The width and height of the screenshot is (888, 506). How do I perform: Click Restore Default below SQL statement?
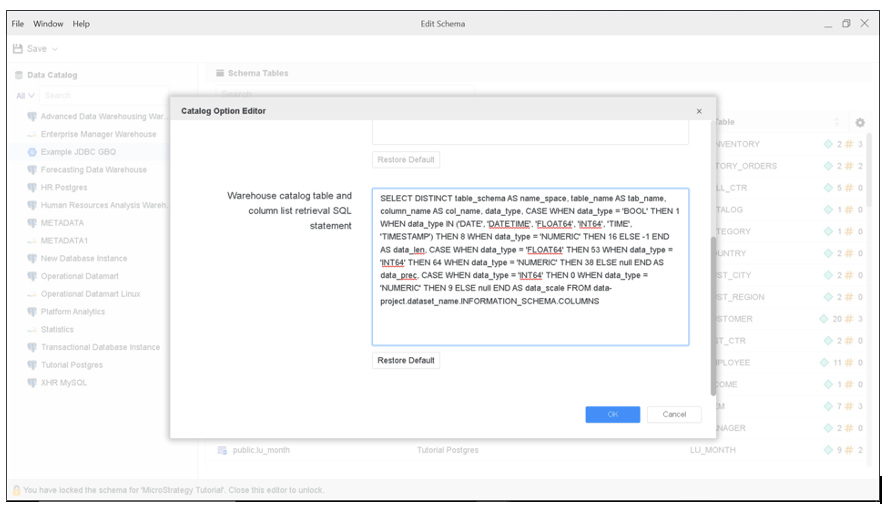405,360
